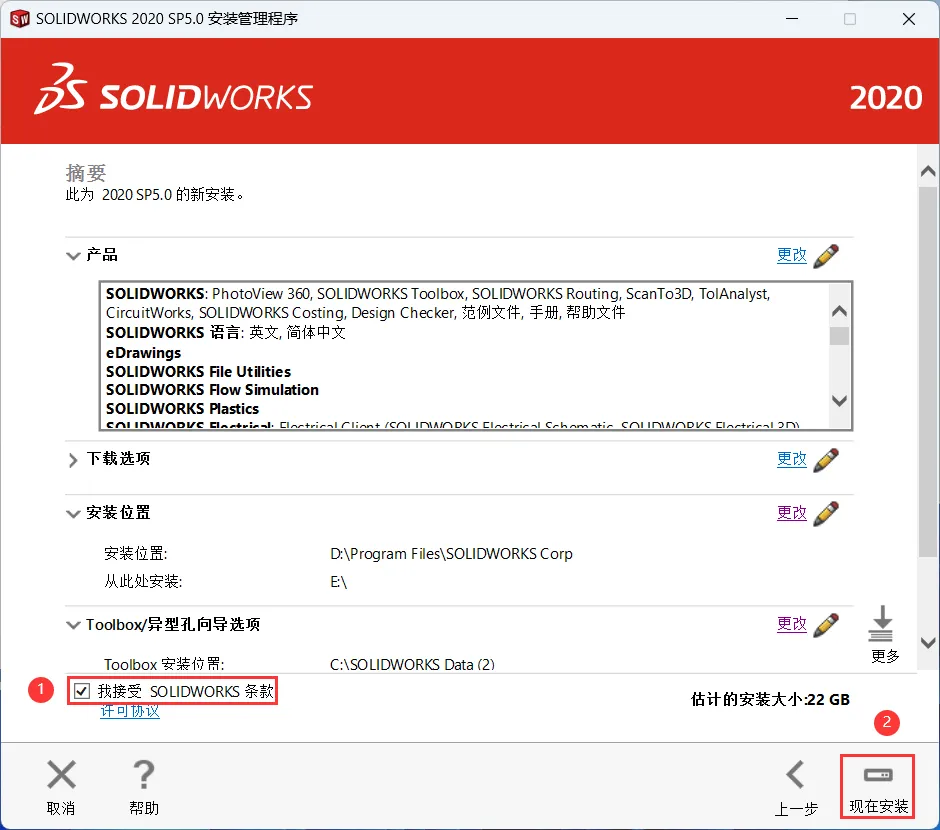Click the pencil icon beside 产品
This screenshot has width=940, height=830.
pos(826,256)
